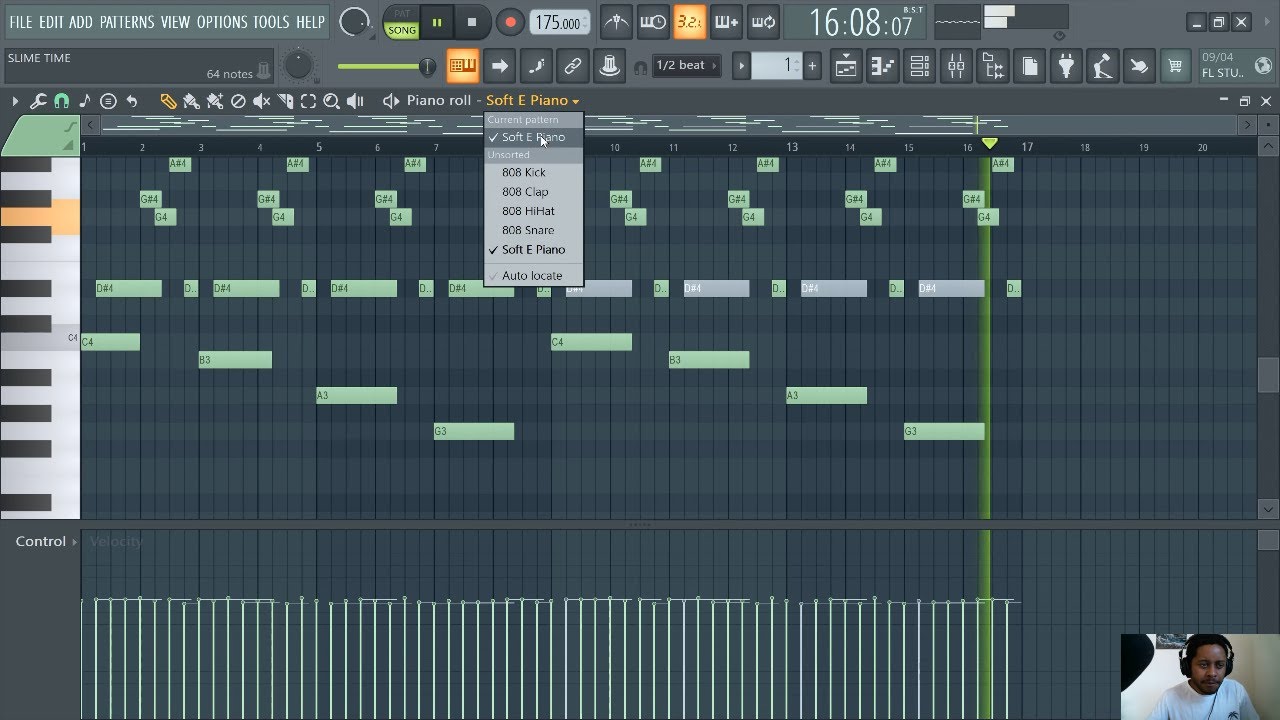Toggle the magnet snap icon in piano roll
The height and width of the screenshot is (720, 1280).
coord(61,101)
